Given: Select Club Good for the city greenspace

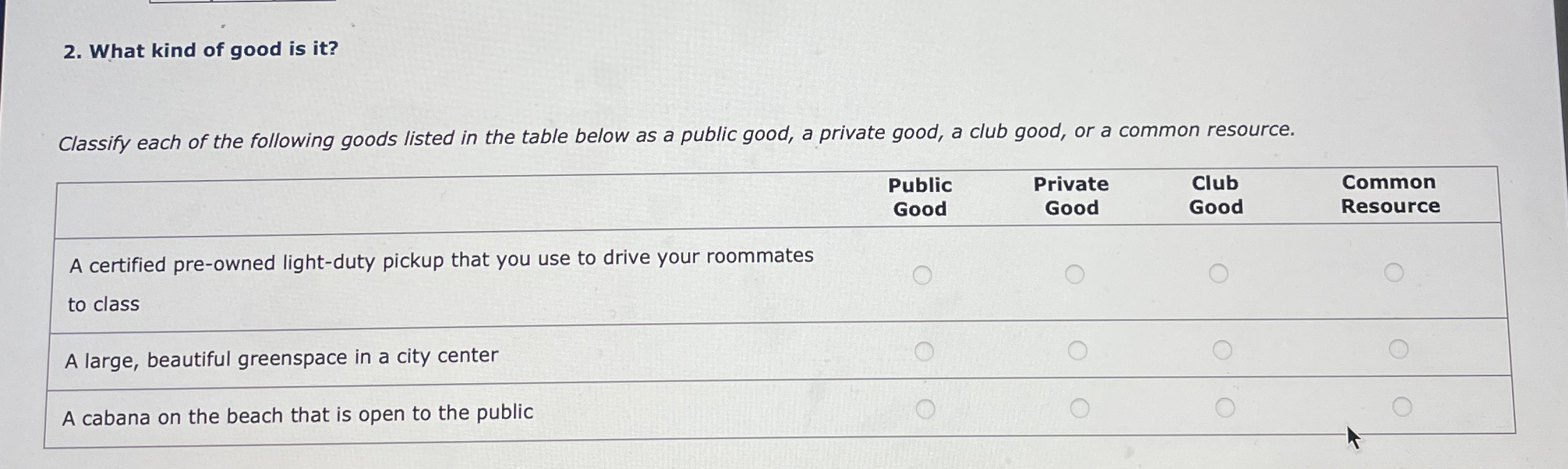Looking at the screenshot, I should [1221, 348].
